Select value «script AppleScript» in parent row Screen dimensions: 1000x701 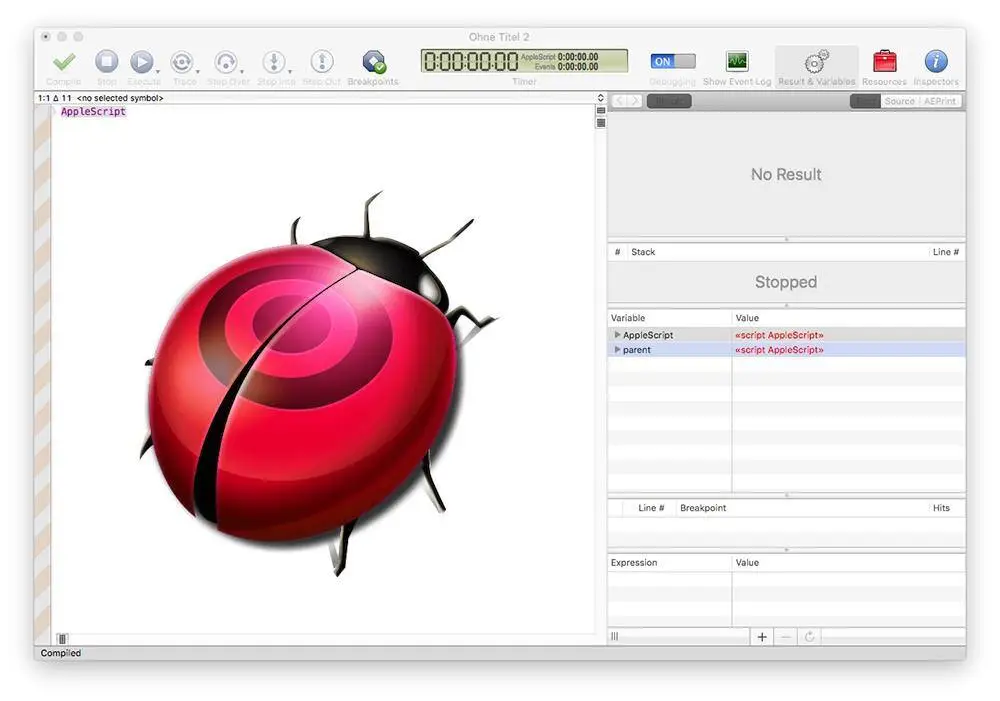pos(779,350)
